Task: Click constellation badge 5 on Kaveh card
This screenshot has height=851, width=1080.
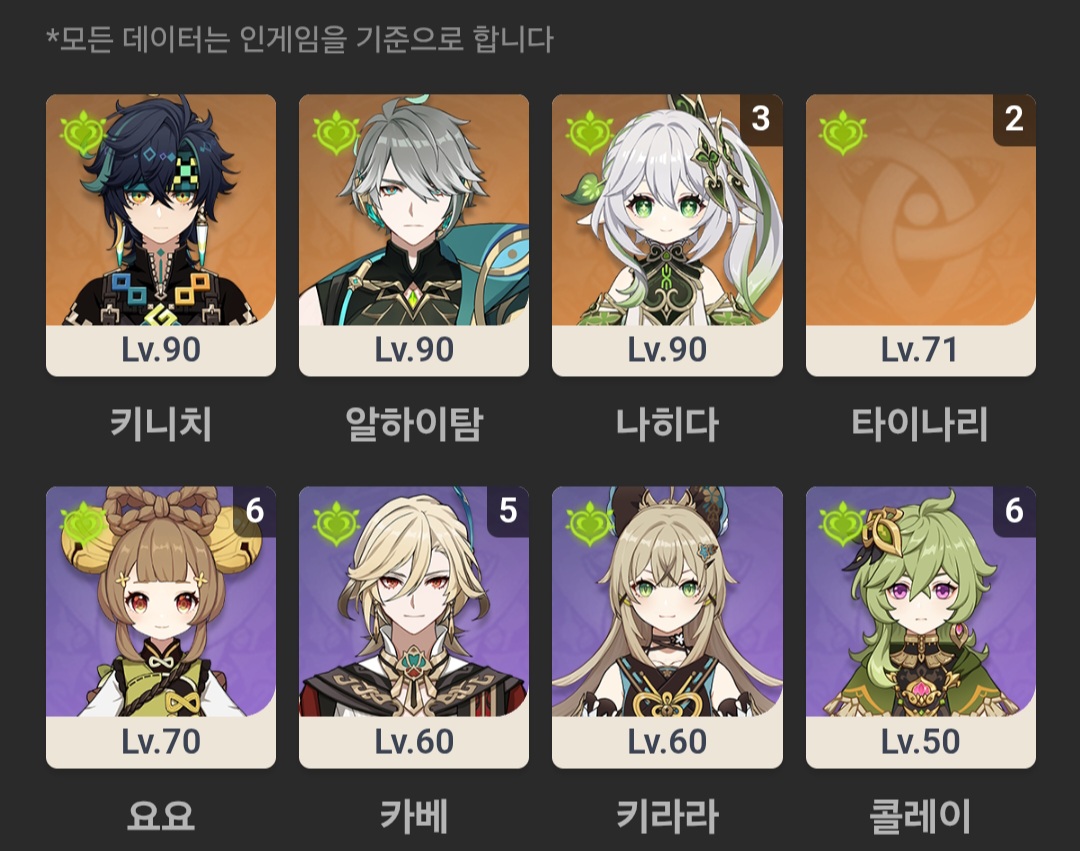Action: coord(508,511)
